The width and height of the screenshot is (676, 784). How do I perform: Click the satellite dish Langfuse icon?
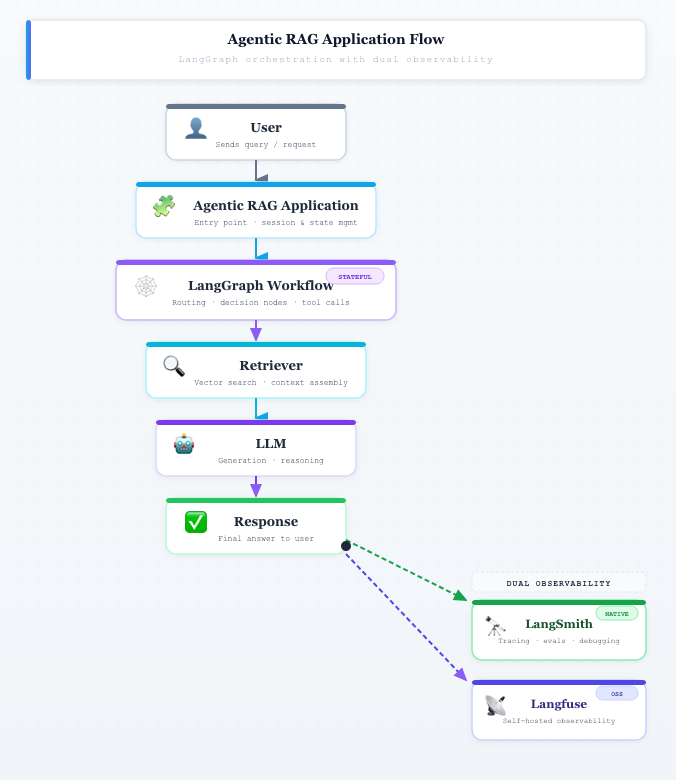click(495, 706)
